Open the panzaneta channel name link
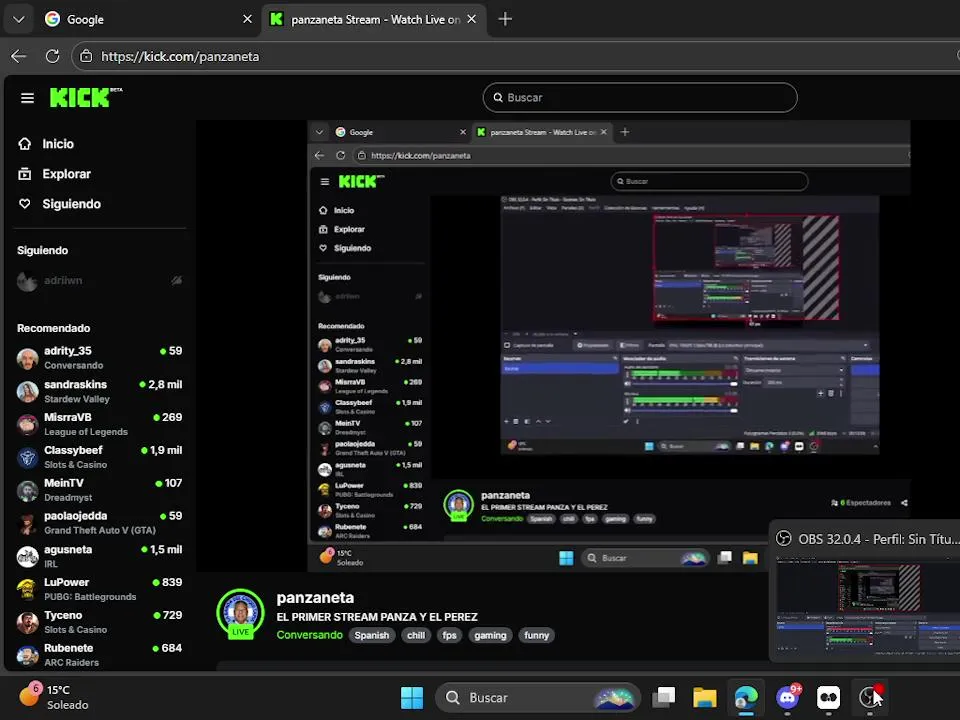The width and height of the screenshot is (960, 720). pos(315,598)
